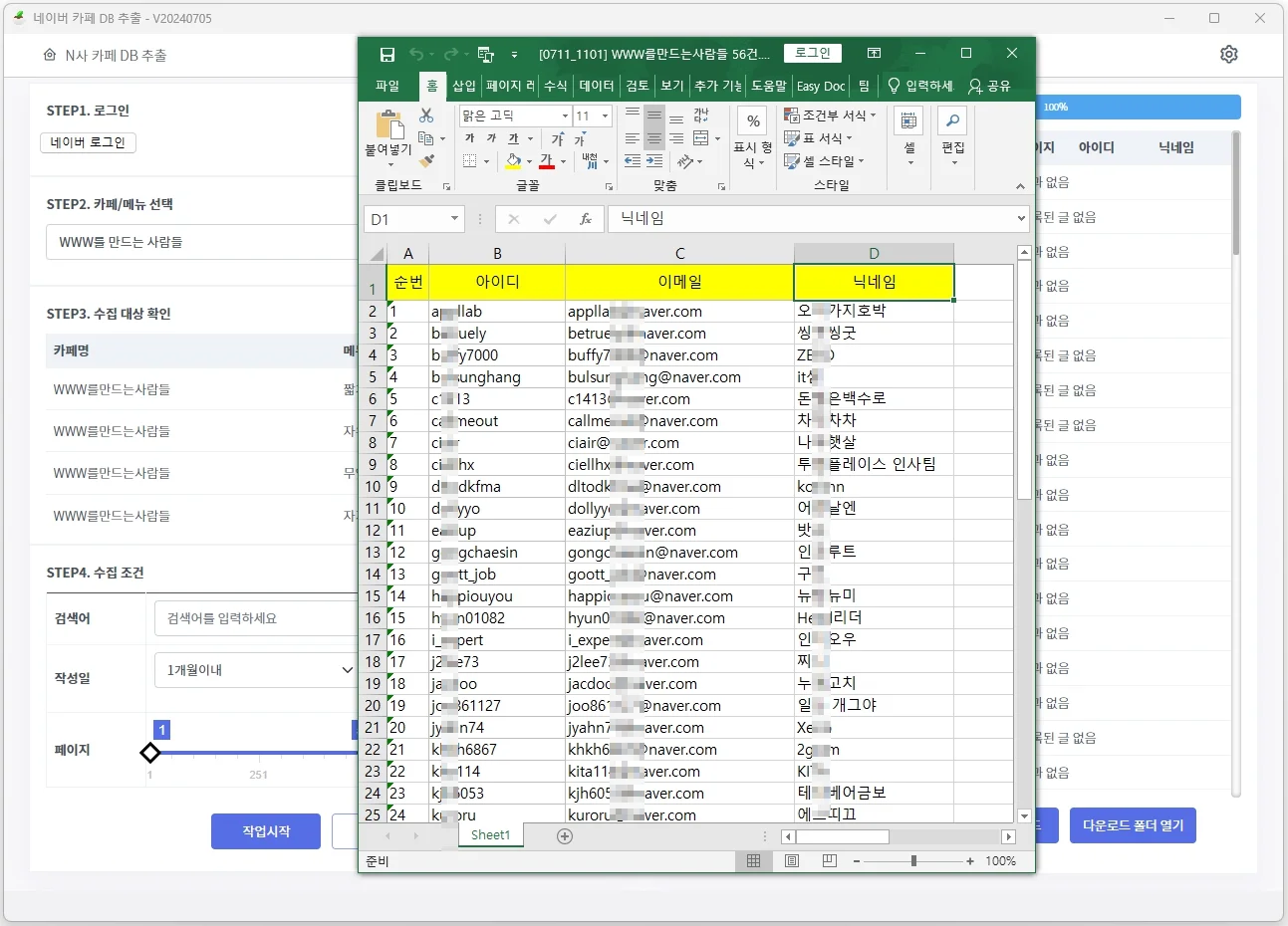Open the number format (표시 형식) dropdown
The height and width of the screenshot is (926, 1288).
pyautogui.click(x=753, y=137)
